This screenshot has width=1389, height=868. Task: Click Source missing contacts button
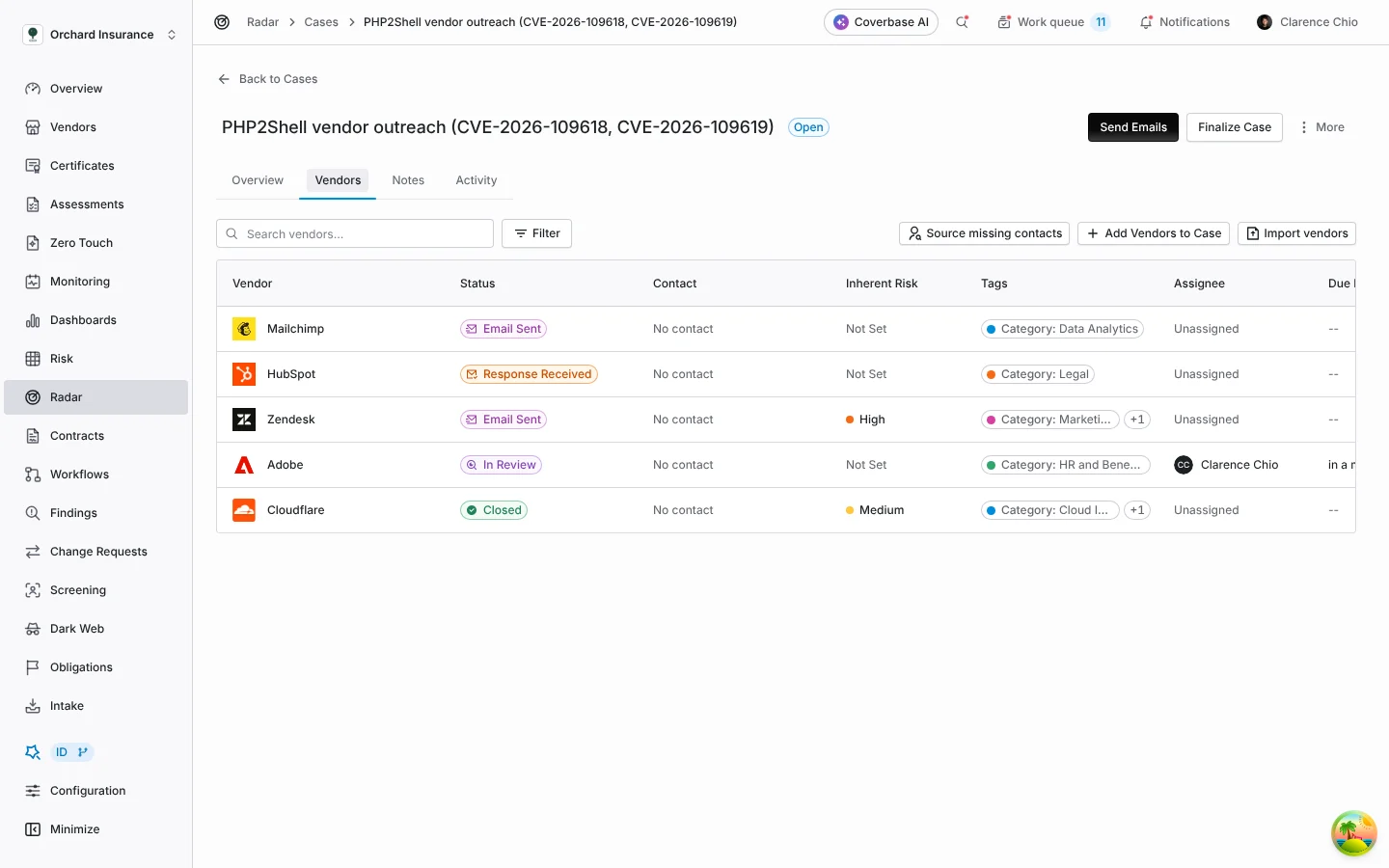[x=984, y=233]
